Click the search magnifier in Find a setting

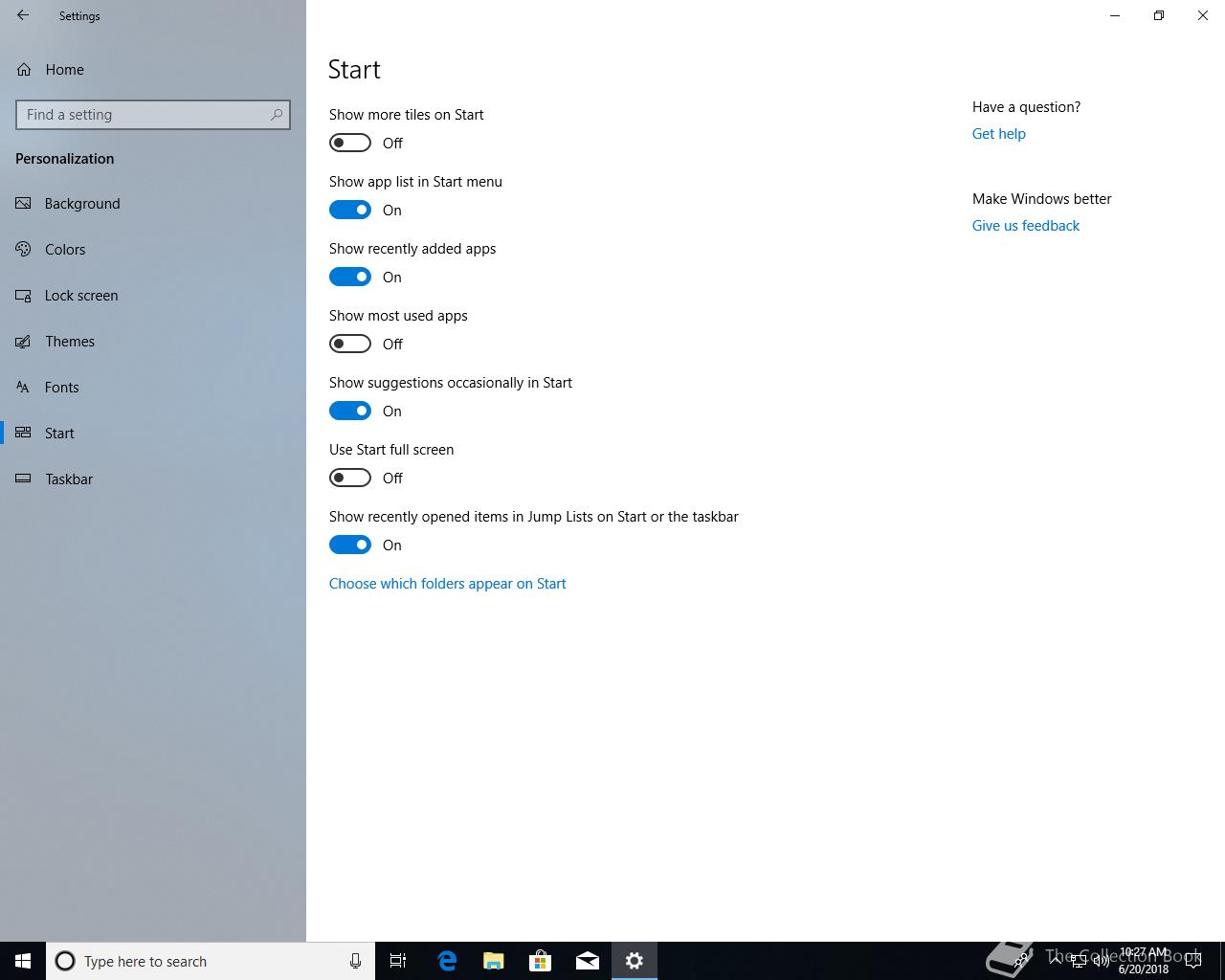point(277,115)
